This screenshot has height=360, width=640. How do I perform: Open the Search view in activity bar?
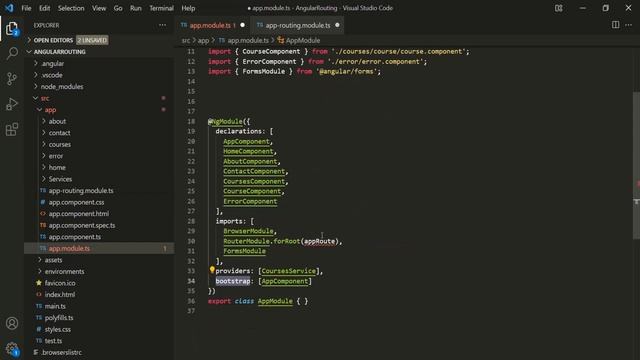(x=12, y=53)
